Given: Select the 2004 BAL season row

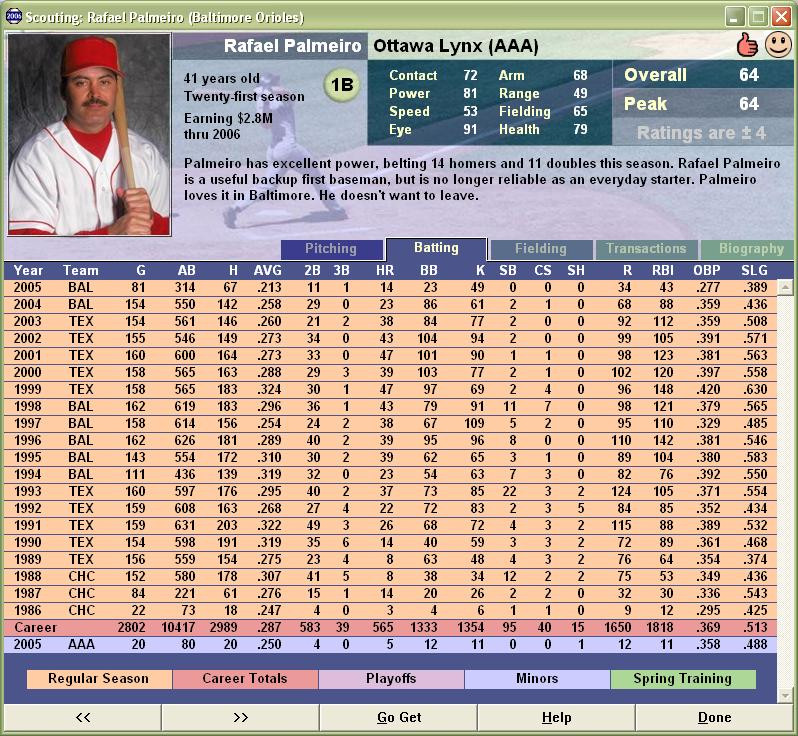Looking at the screenshot, I should [390, 304].
